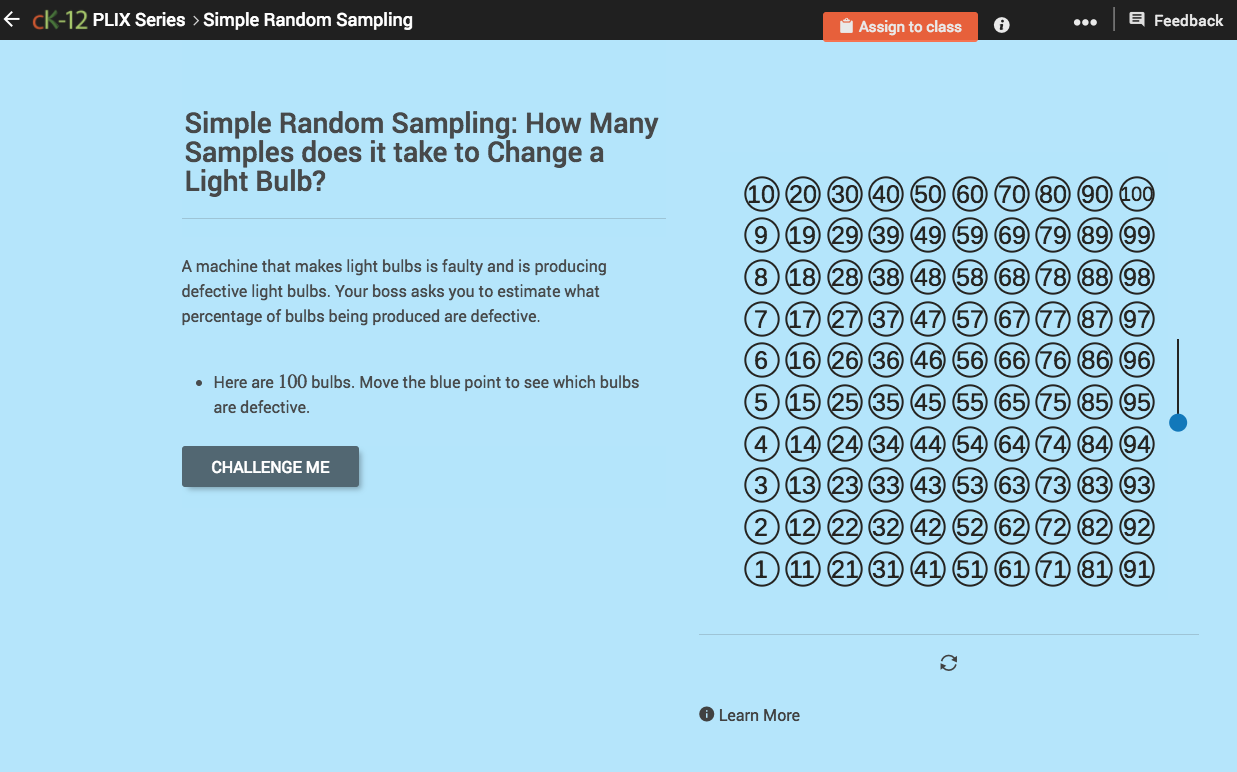
Task: Click the Learn More info icon
Action: tap(707, 714)
